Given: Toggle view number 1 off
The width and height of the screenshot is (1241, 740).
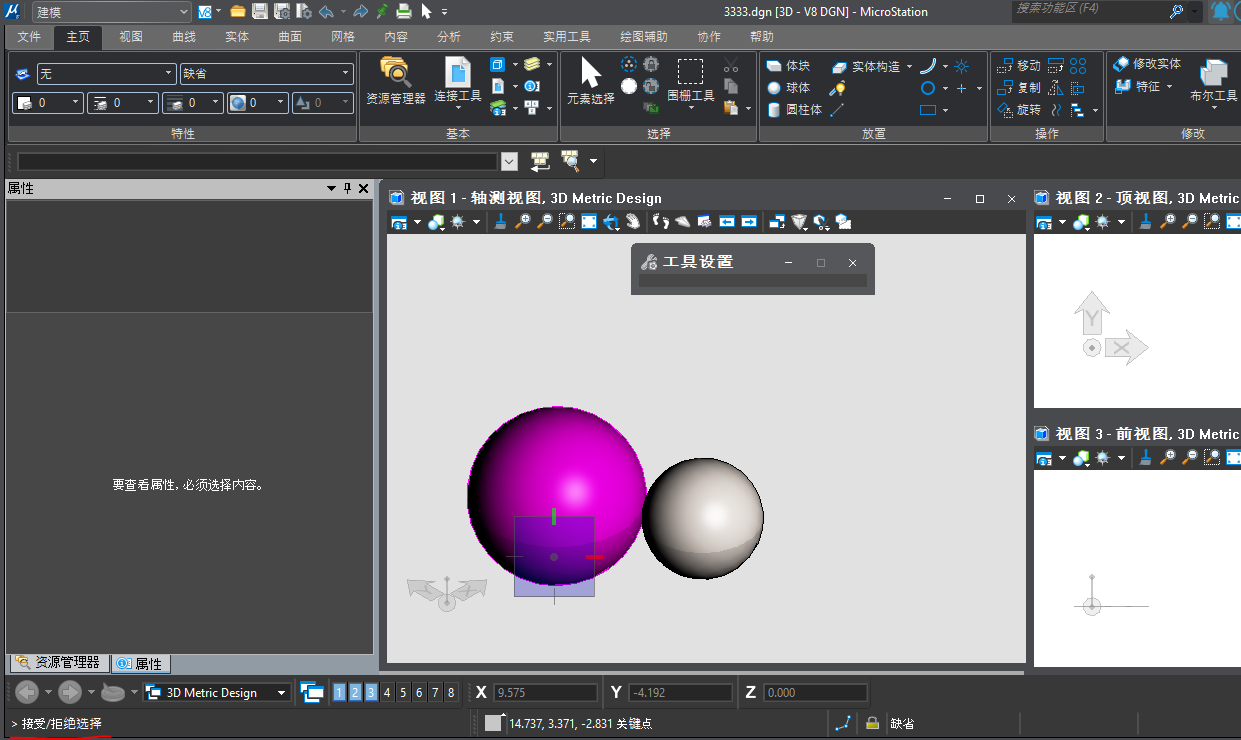Looking at the screenshot, I should [x=339, y=692].
